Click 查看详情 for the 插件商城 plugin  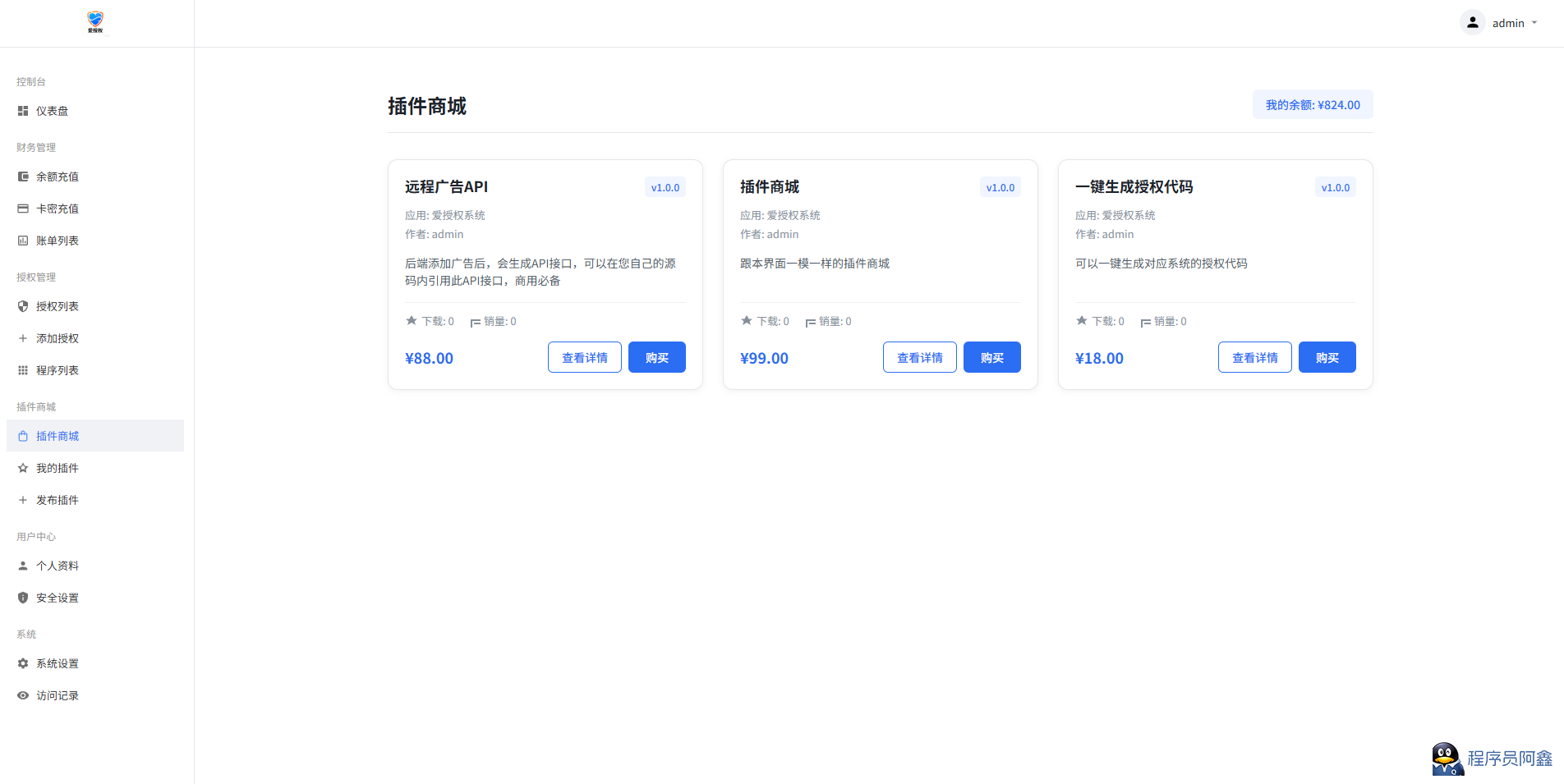[919, 357]
